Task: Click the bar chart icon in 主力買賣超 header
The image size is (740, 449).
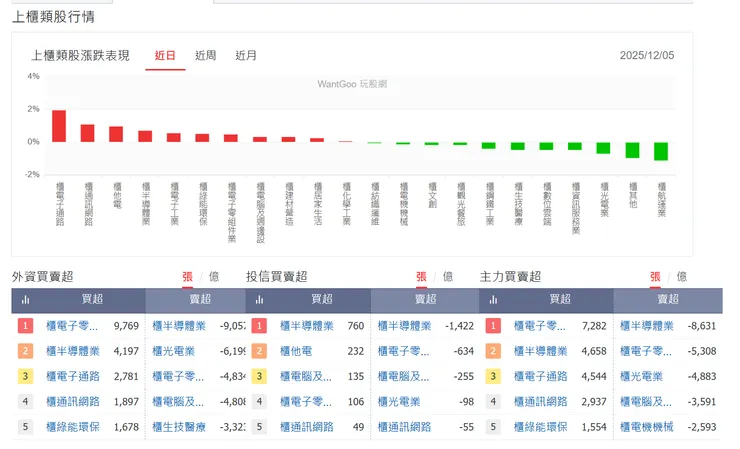Action: coord(493,300)
